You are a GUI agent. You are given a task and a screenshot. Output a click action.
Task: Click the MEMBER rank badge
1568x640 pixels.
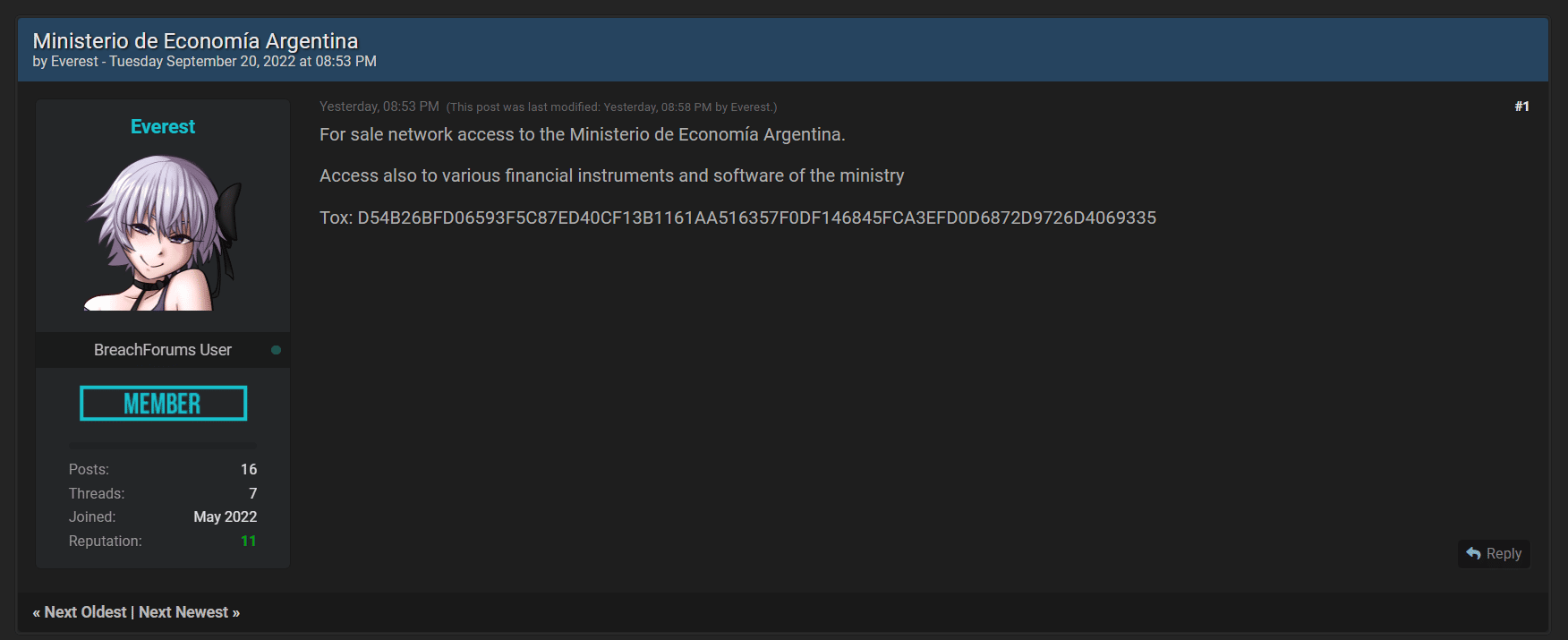pos(163,404)
